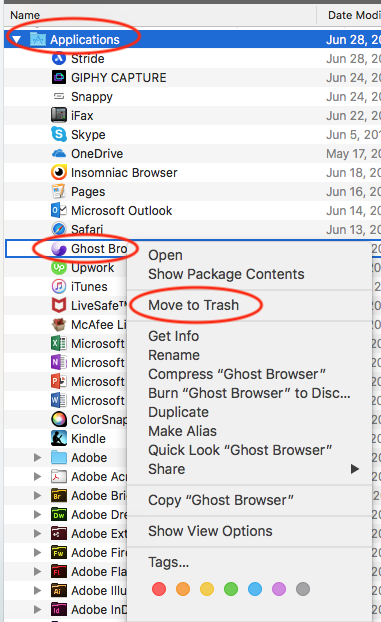The width and height of the screenshot is (381, 622).
Task: Expand the Adobe Acrobat folder
Action: (37, 476)
